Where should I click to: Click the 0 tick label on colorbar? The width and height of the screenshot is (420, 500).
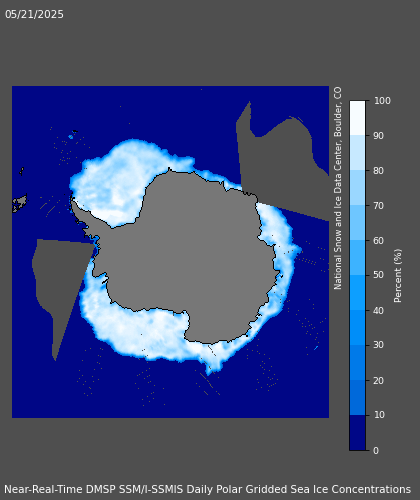[376, 450]
